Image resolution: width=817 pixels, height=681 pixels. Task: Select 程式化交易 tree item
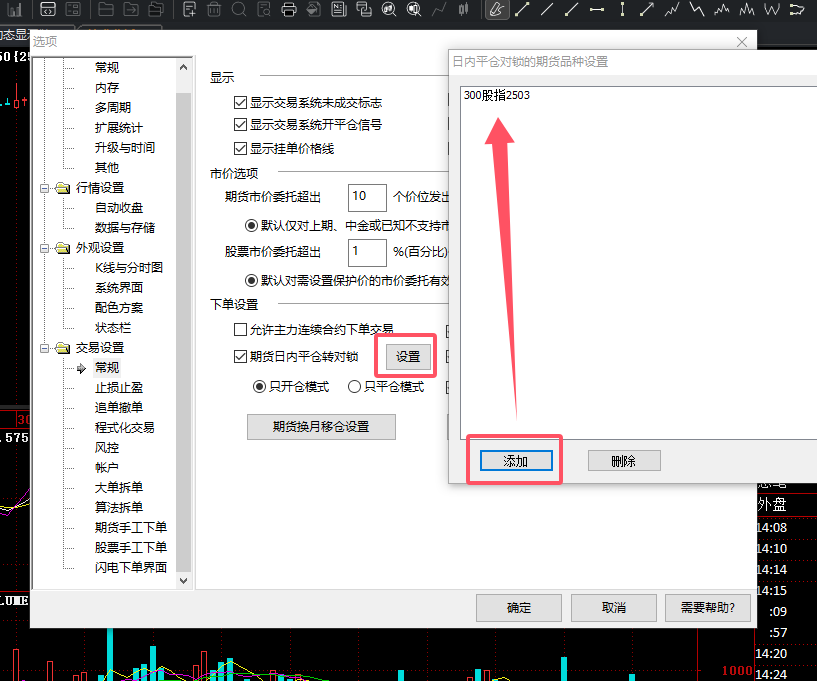point(125,428)
